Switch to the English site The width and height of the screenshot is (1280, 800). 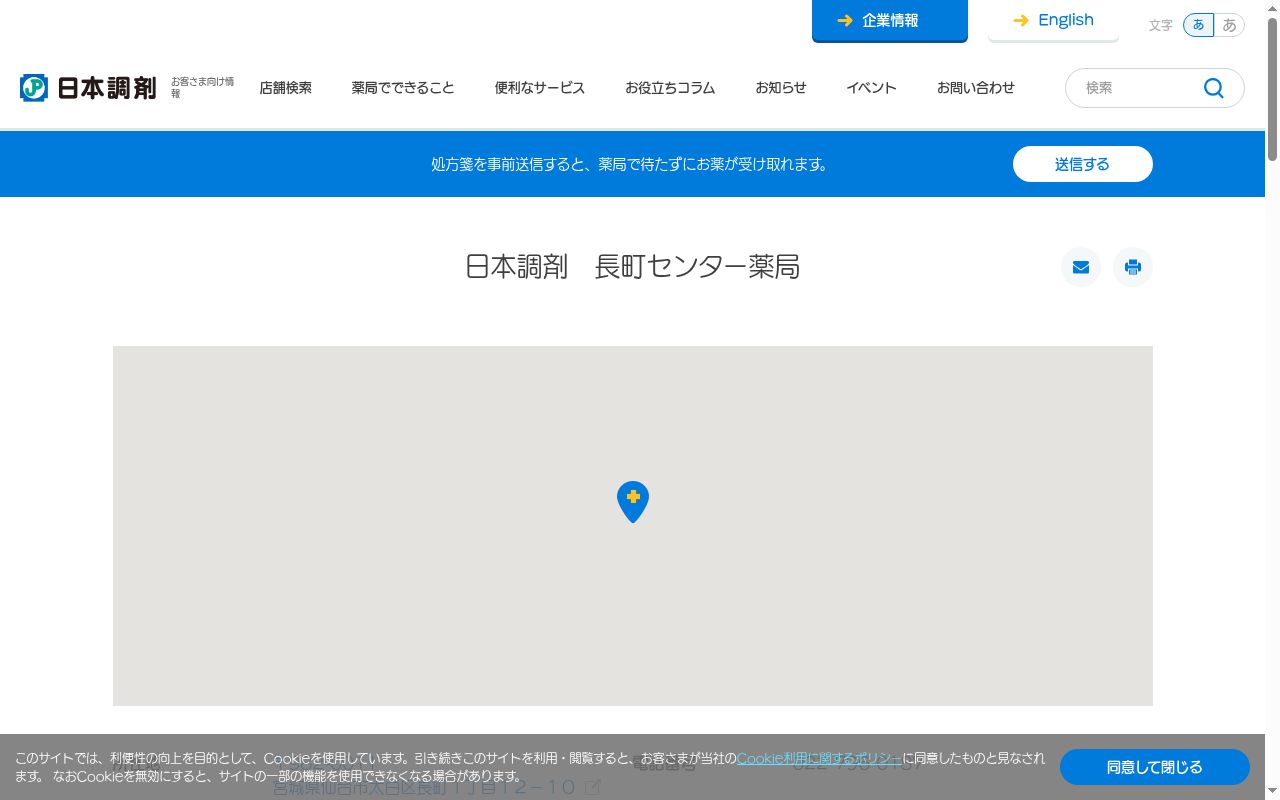coord(1053,21)
